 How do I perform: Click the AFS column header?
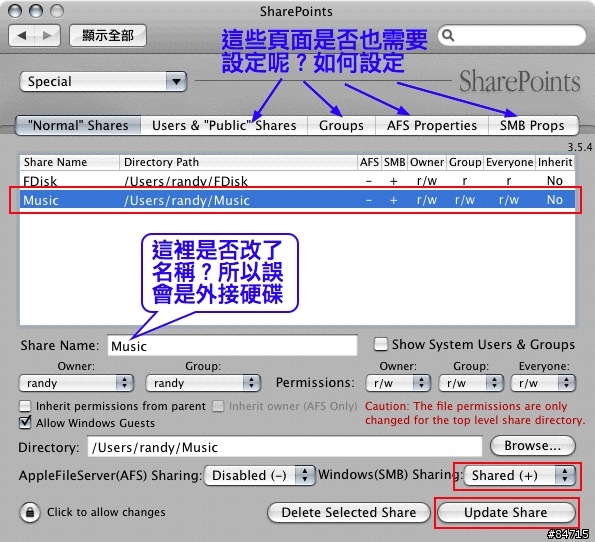[x=369, y=162]
